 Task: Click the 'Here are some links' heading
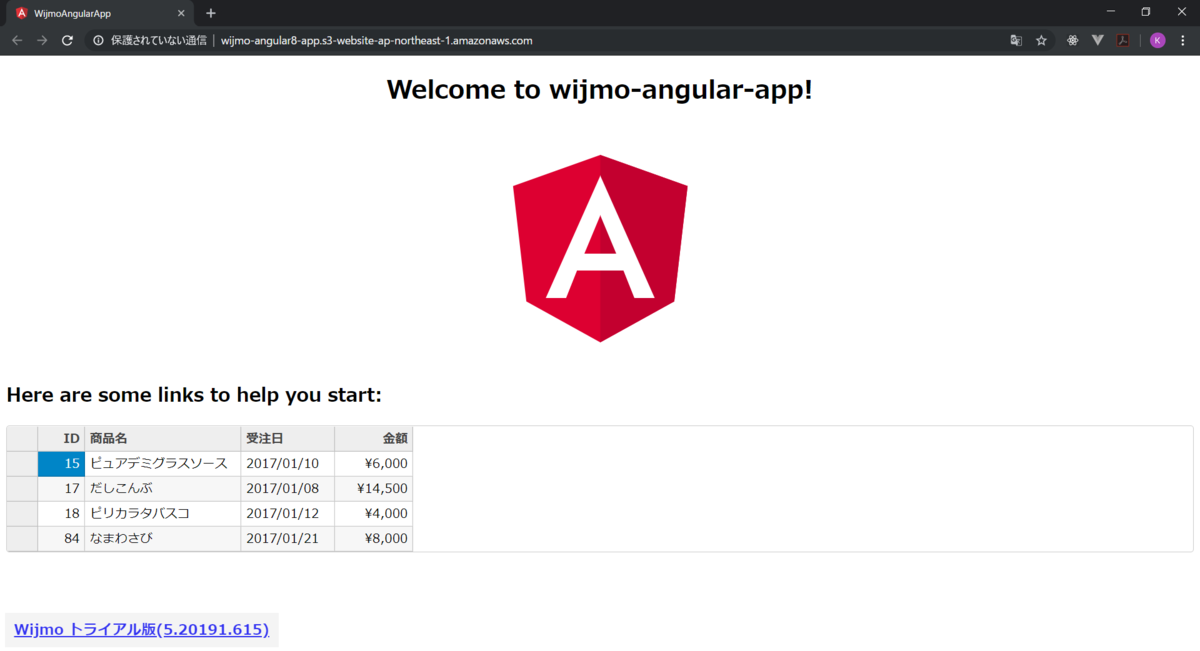(194, 395)
